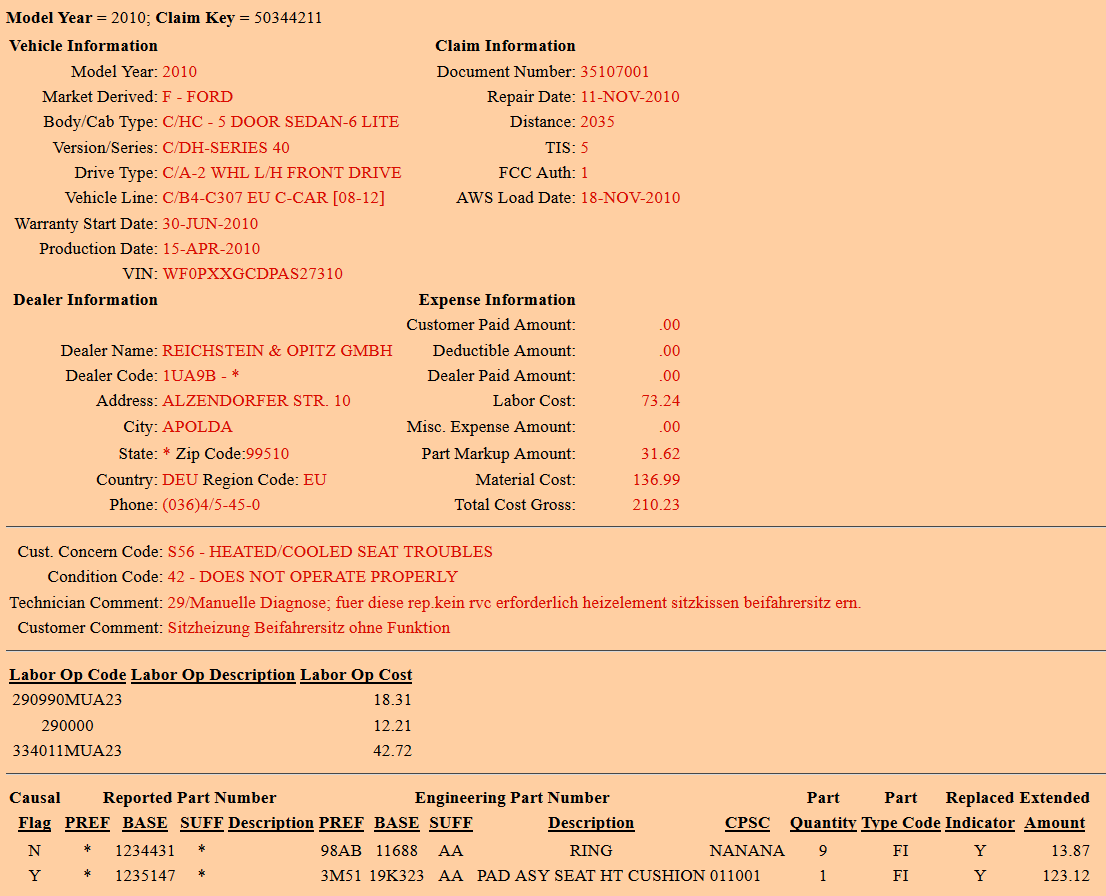Click dealer name REICHSTEIN & OPITZ GMBH

[x=277, y=351]
